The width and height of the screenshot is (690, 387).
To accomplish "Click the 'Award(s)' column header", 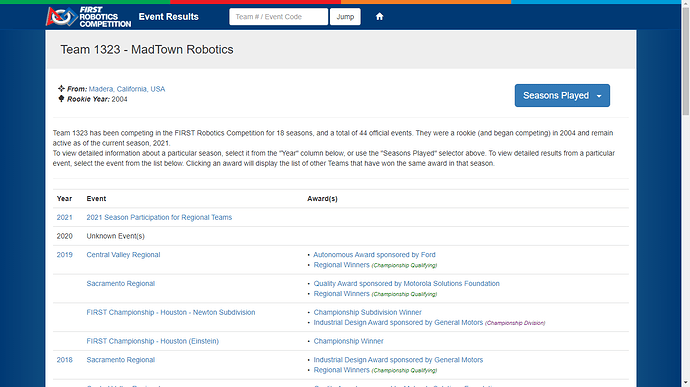I will tap(322, 199).
